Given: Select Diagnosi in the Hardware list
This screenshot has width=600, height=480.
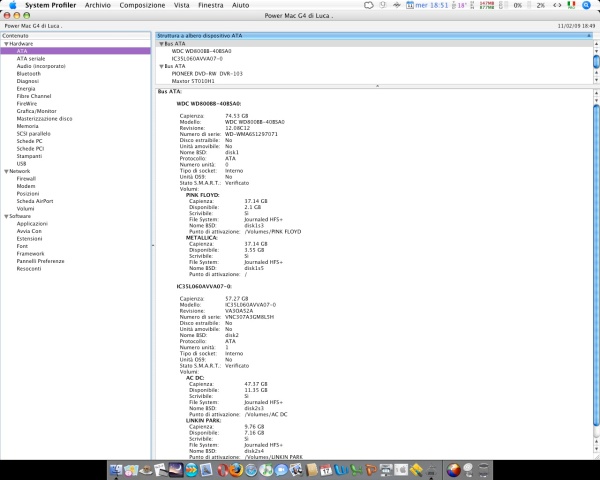Looking at the screenshot, I should tap(28, 81).
